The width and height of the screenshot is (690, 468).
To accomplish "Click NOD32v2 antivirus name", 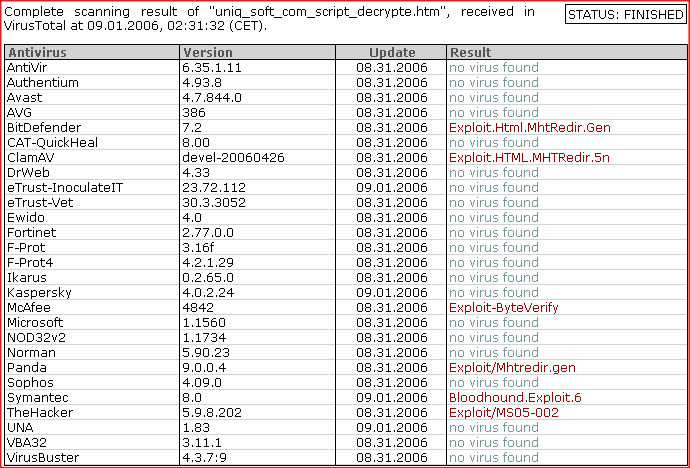I will 37,337.
